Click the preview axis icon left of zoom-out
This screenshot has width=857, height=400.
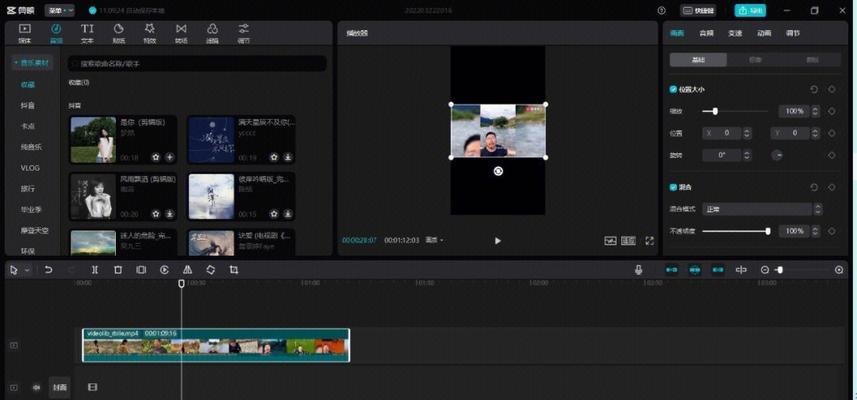[x=741, y=270]
